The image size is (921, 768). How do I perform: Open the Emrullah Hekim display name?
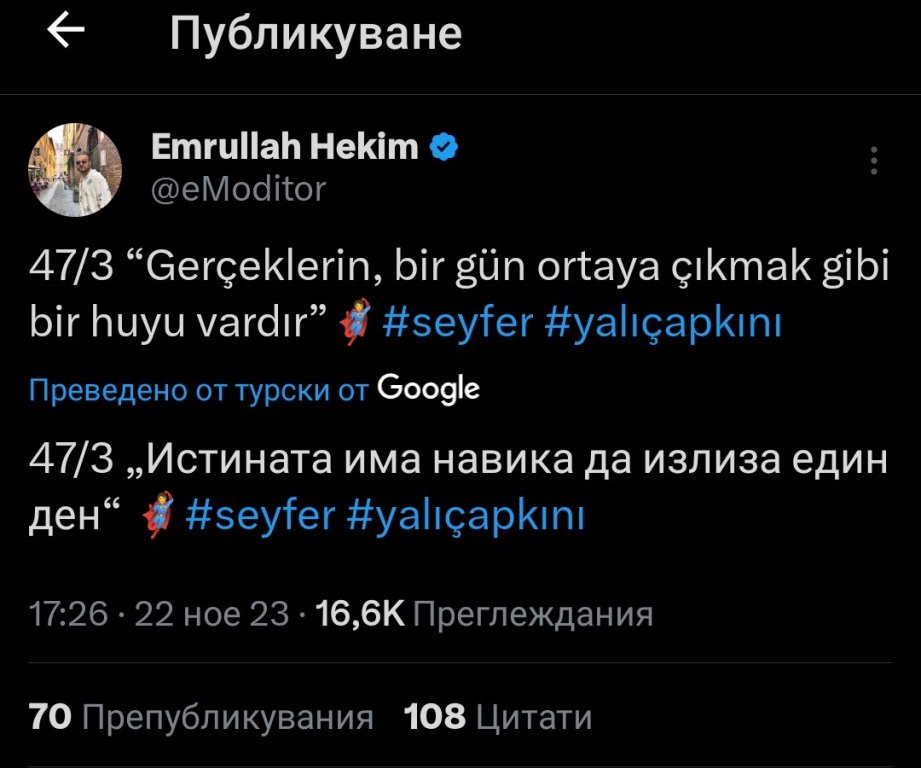(284, 148)
